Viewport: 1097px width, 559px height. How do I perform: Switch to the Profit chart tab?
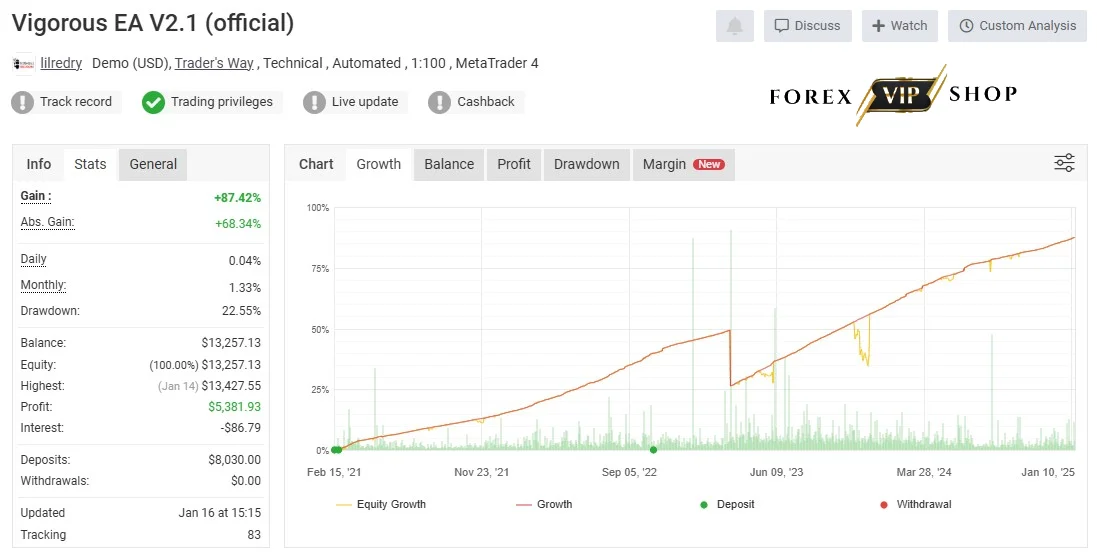tap(514, 164)
